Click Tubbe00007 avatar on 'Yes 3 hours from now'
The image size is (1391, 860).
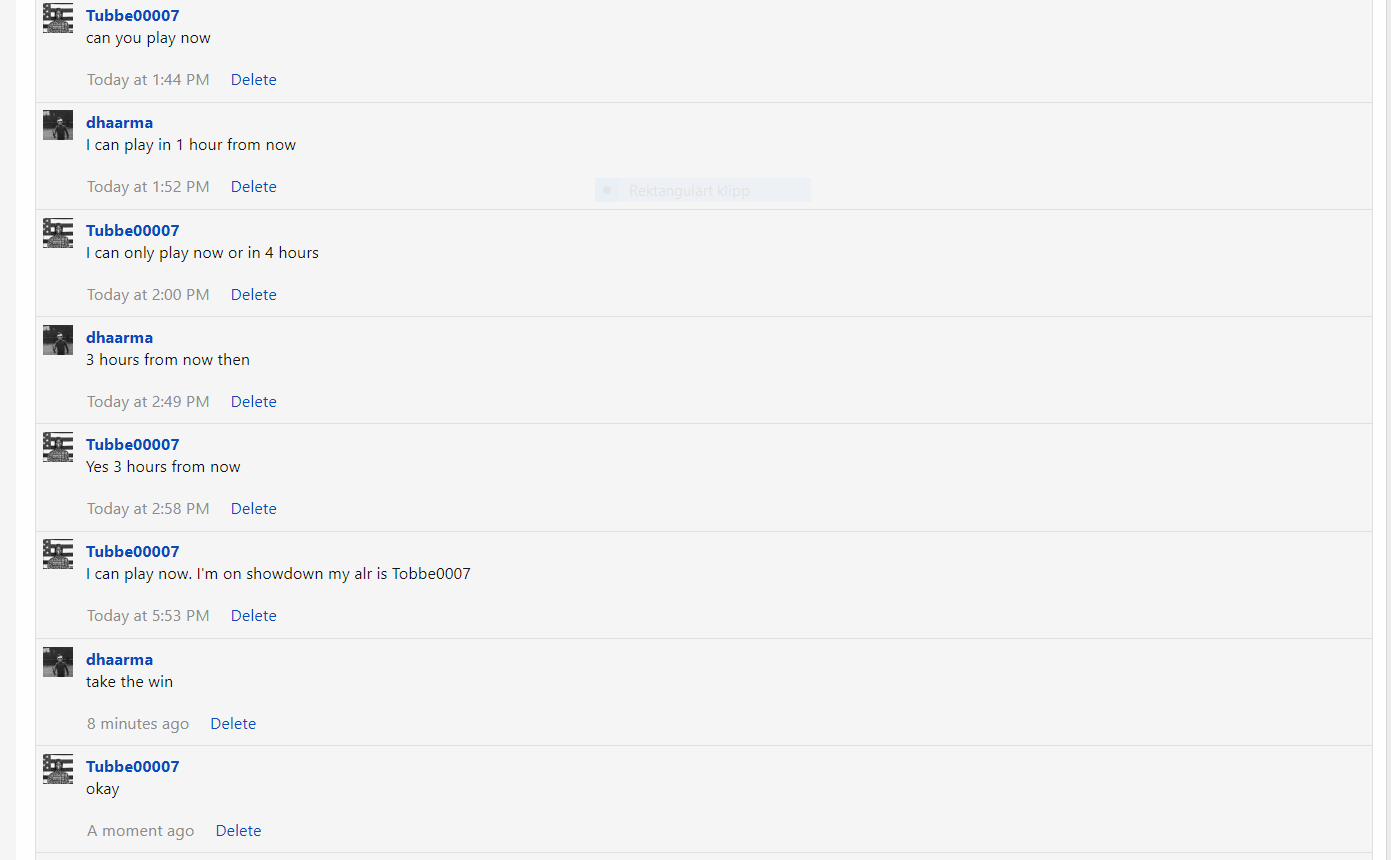58,447
